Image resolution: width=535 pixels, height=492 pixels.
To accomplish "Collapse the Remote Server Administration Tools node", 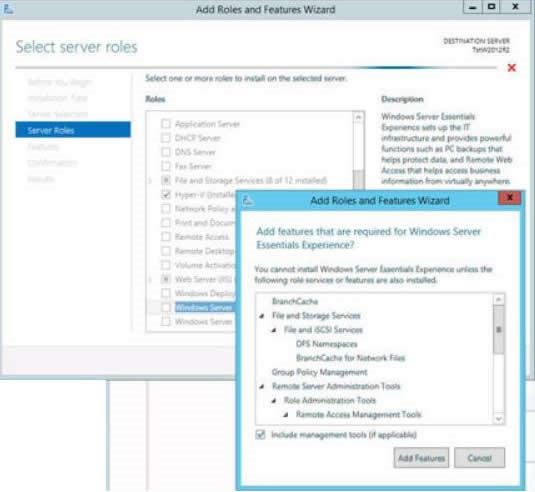I will coord(262,386).
